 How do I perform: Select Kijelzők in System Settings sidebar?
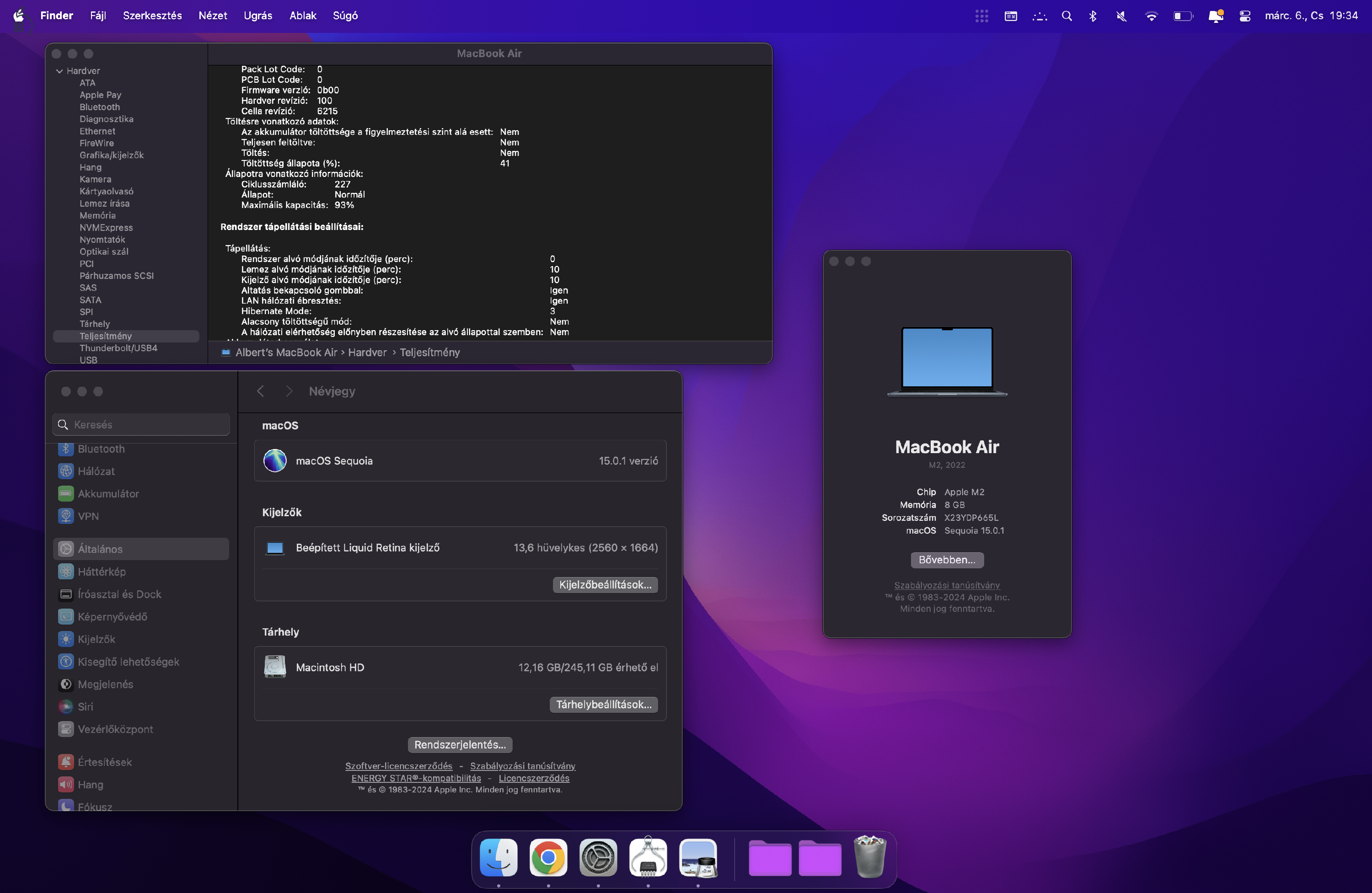[141, 639]
